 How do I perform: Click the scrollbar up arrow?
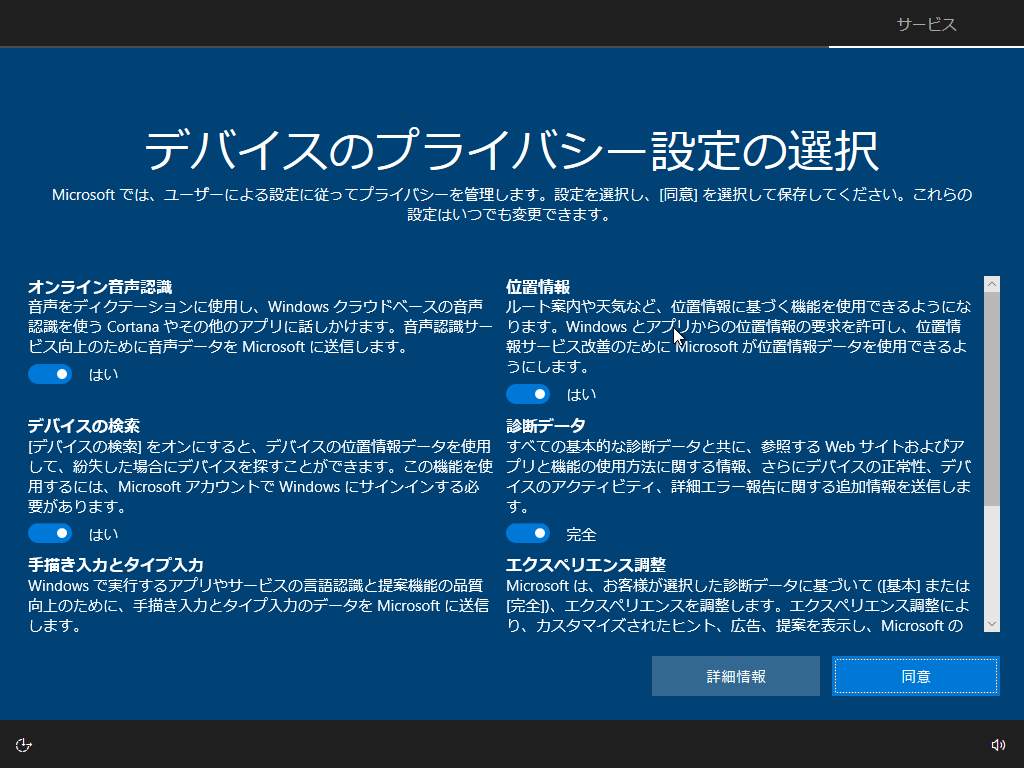[x=992, y=285]
